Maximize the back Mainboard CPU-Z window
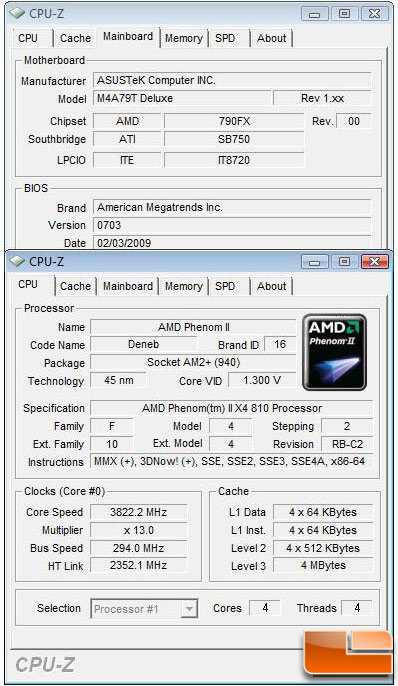The width and height of the screenshot is (398, 686). click(x=344, y=14)
